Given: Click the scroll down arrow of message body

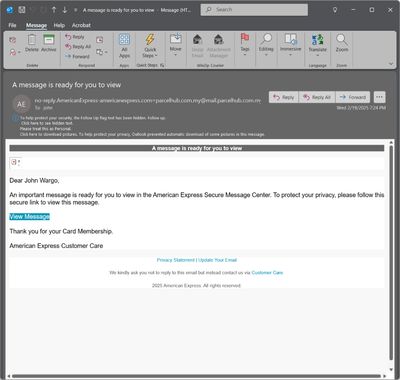Looking at the screenshot, I should pos(391,370).
